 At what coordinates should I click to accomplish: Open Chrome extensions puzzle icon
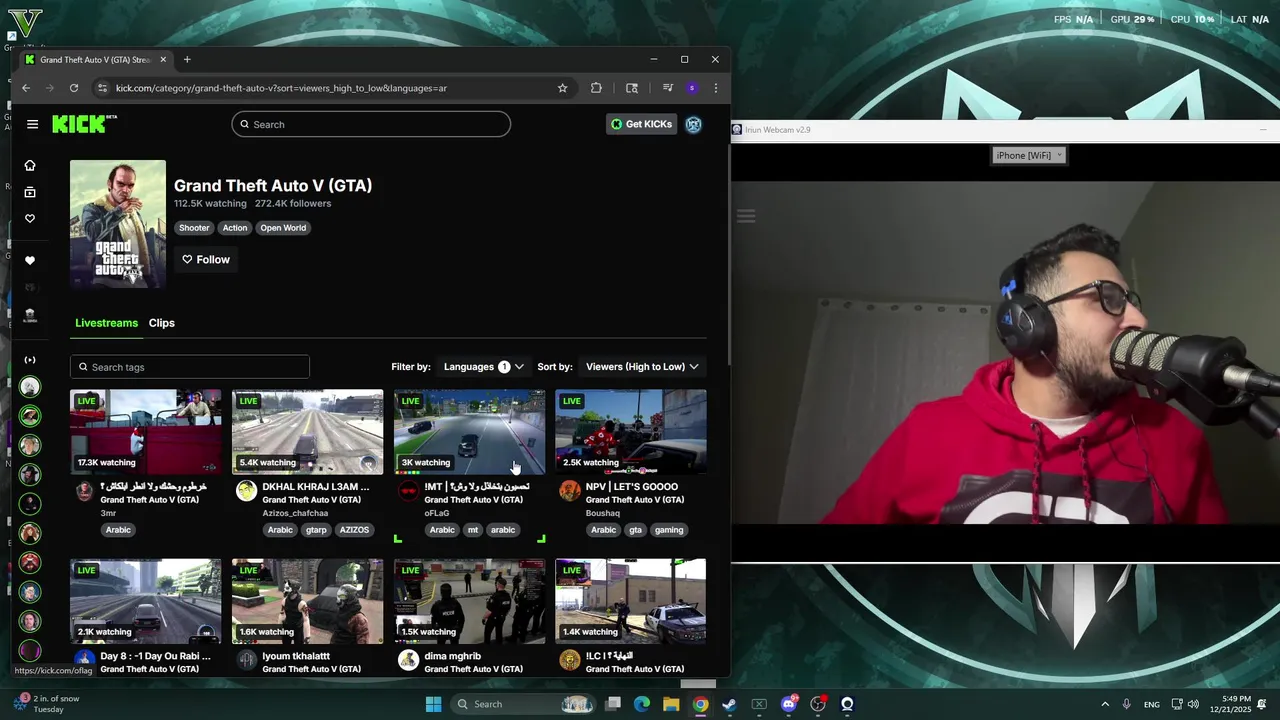pos(596,88)
